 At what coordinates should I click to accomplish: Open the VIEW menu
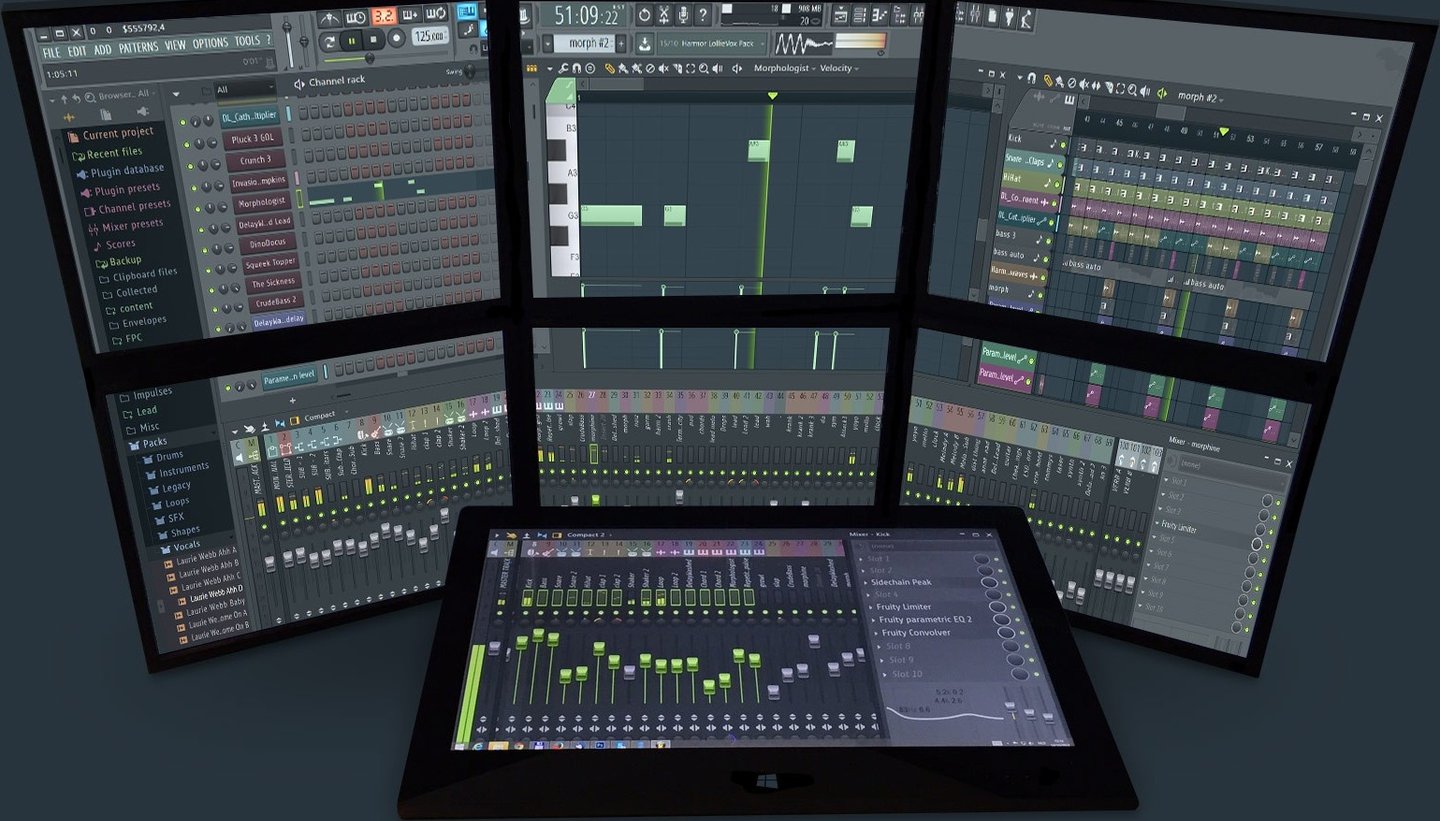tap(175, 45)
